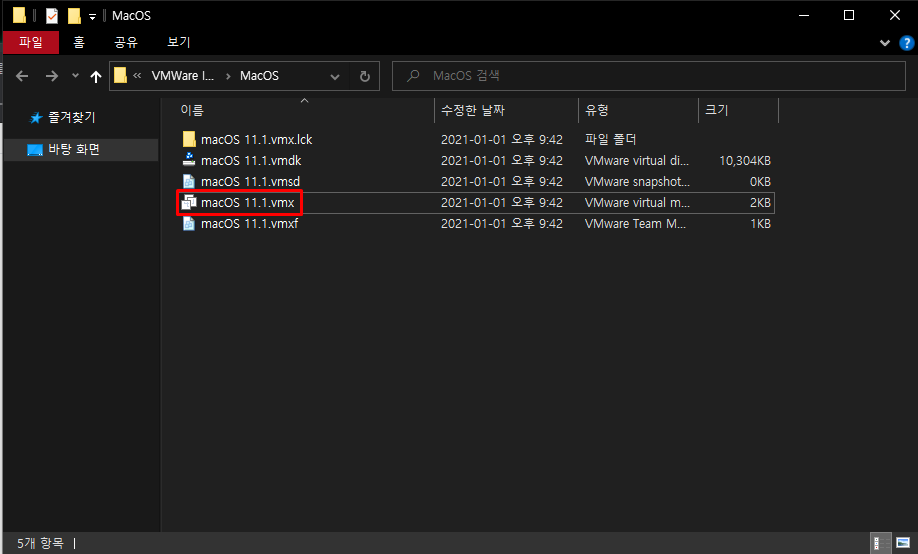Open the 홈 ribbon tab
Viewport: 918px width, 554px height.
coord(79,42)
